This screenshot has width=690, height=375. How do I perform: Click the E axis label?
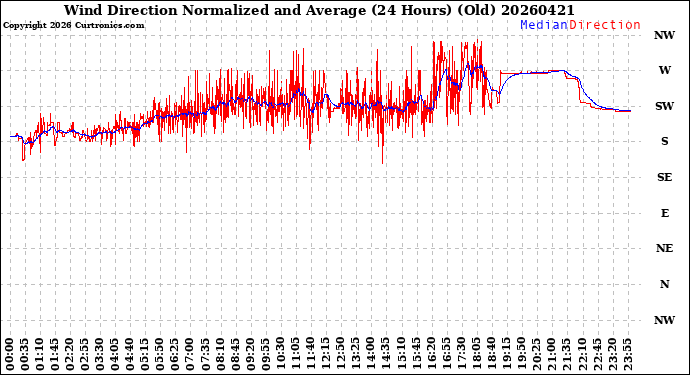(664, 213)
